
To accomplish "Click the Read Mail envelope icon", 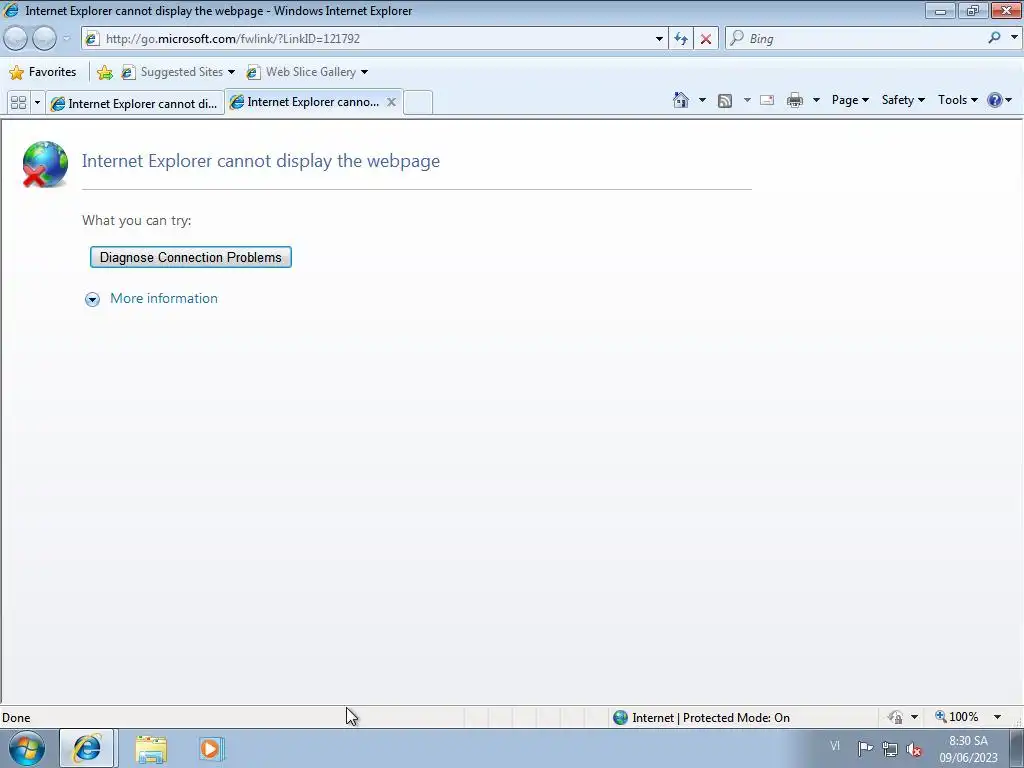I will point(767,100).
